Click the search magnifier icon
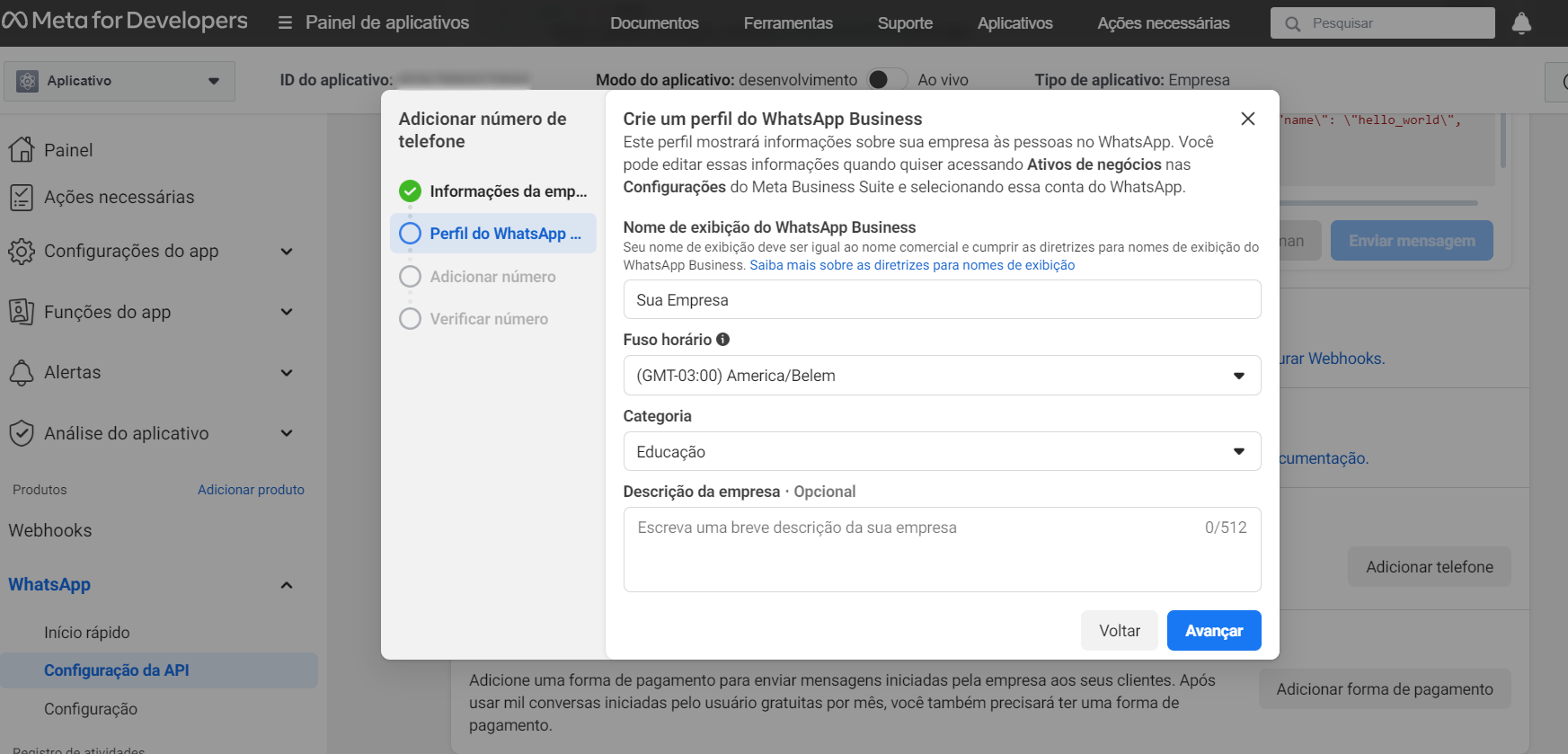The width and height of the screenshot is (1568, 754). click(1292, 23)
